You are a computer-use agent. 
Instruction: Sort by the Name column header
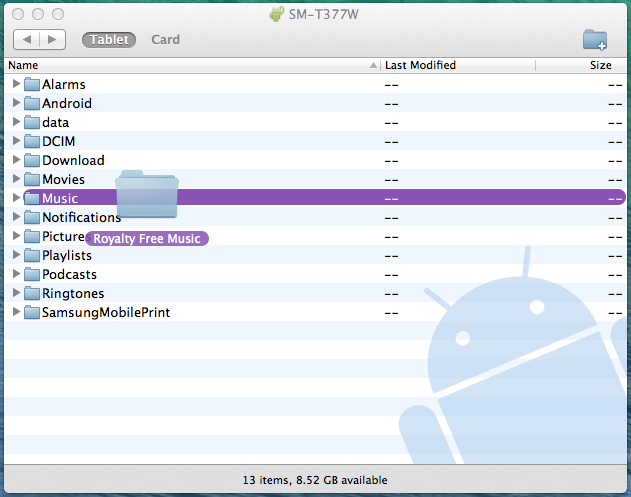(x=192, y=65)
